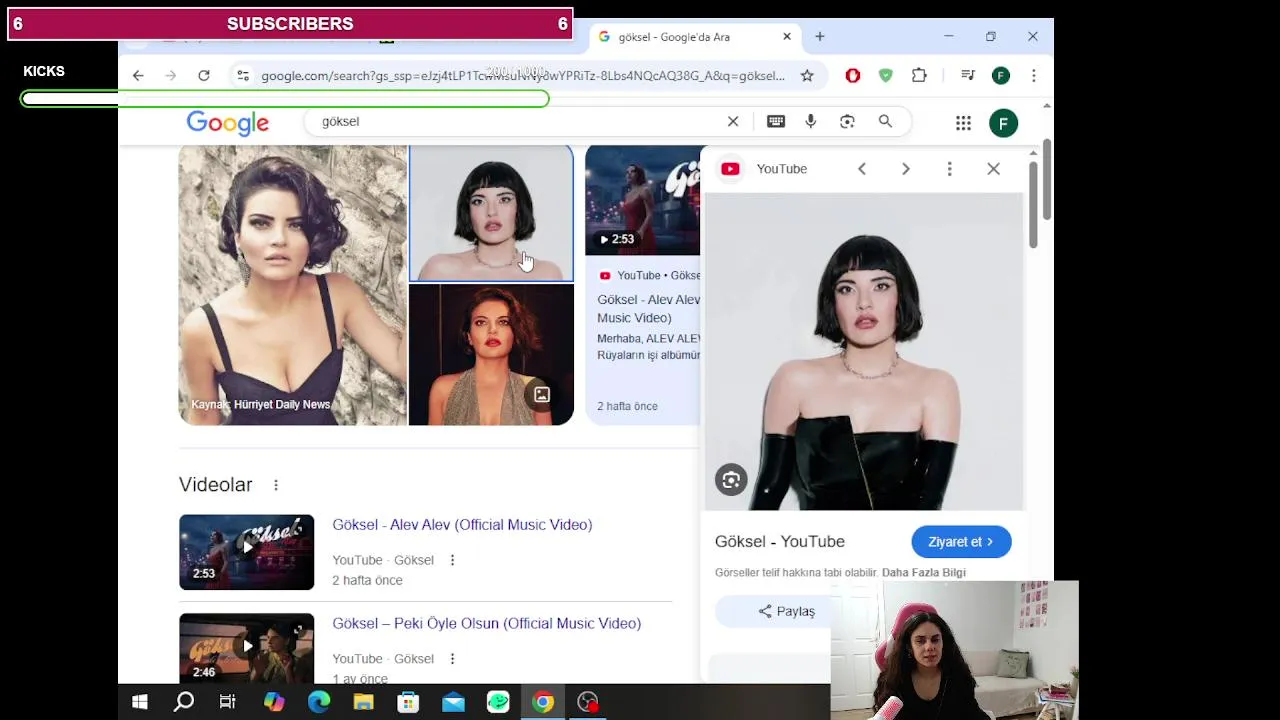Open the Windows Start menu
This screenshot has width=1280, height=720.
tap(140, 702)
